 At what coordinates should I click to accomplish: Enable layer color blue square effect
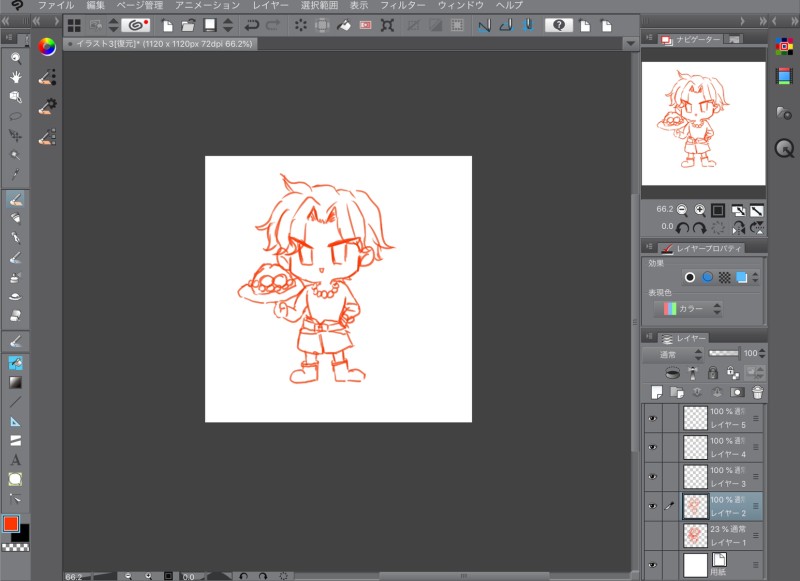point(742,277)
